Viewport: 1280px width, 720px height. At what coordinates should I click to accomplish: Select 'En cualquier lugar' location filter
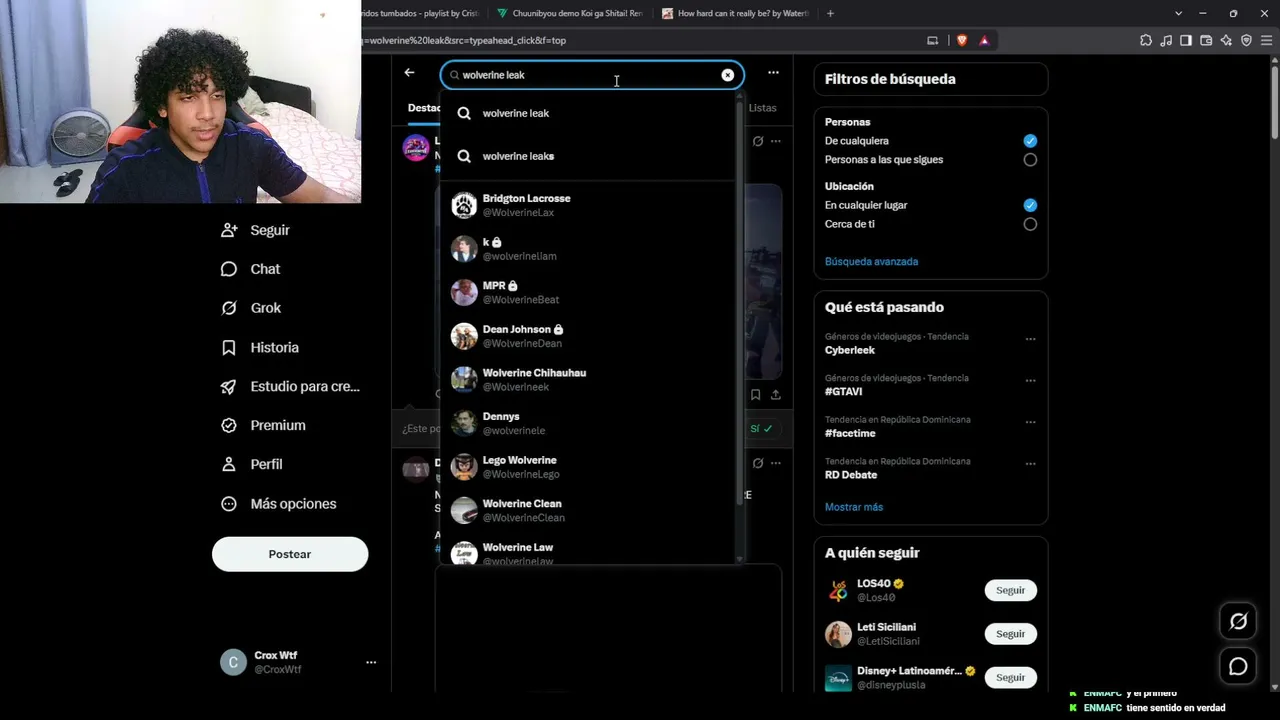click(1030, 205)
